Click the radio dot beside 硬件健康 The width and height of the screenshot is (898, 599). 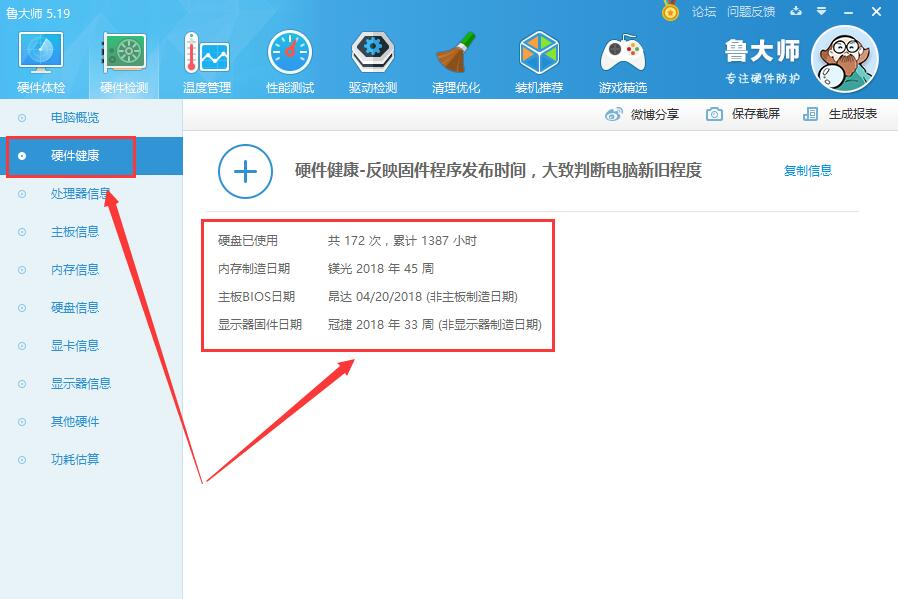(x=22, y=156)
